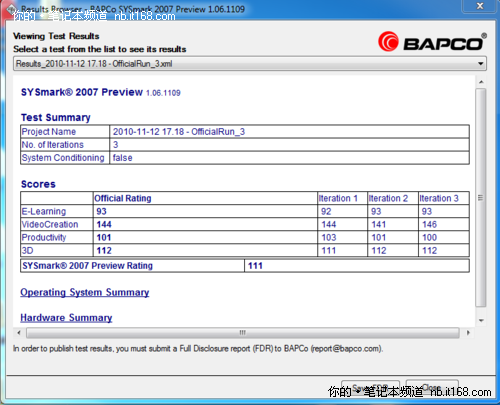This screenshot has height=405, width=500.
Task: Open the Operating System Summary link
Action: [85, 292]
